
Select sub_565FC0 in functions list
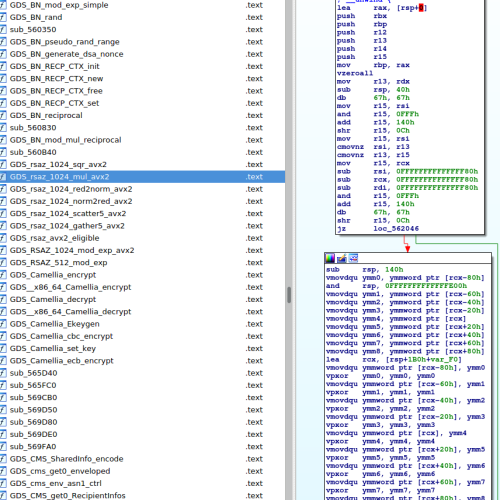[x=142, y=385]
